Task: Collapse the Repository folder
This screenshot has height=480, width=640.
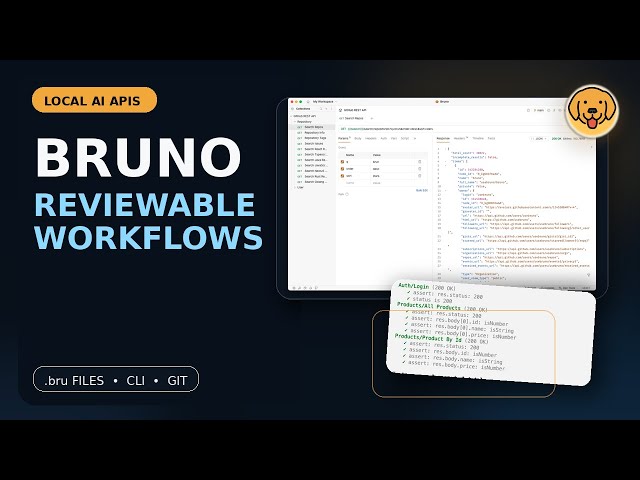Action: [295, 122]
